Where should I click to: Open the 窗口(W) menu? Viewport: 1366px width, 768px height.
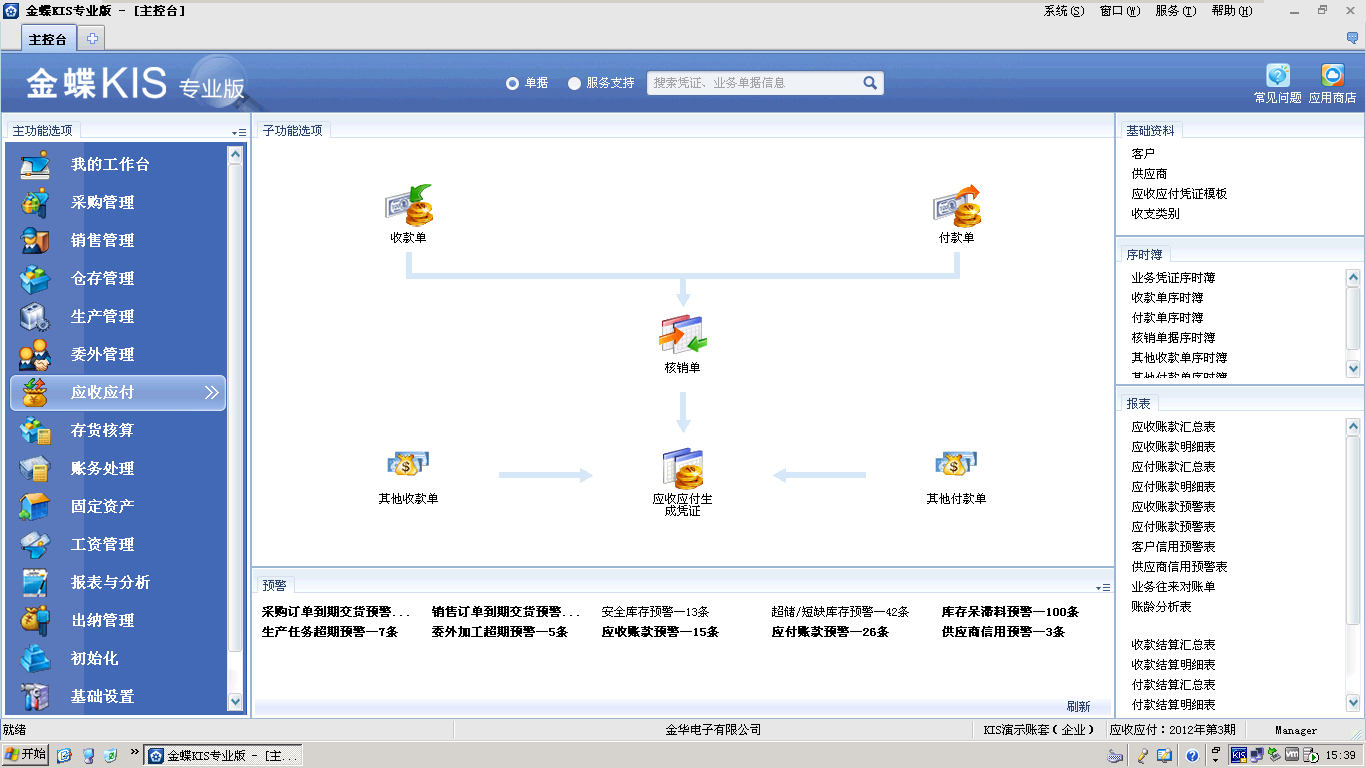1120,11
